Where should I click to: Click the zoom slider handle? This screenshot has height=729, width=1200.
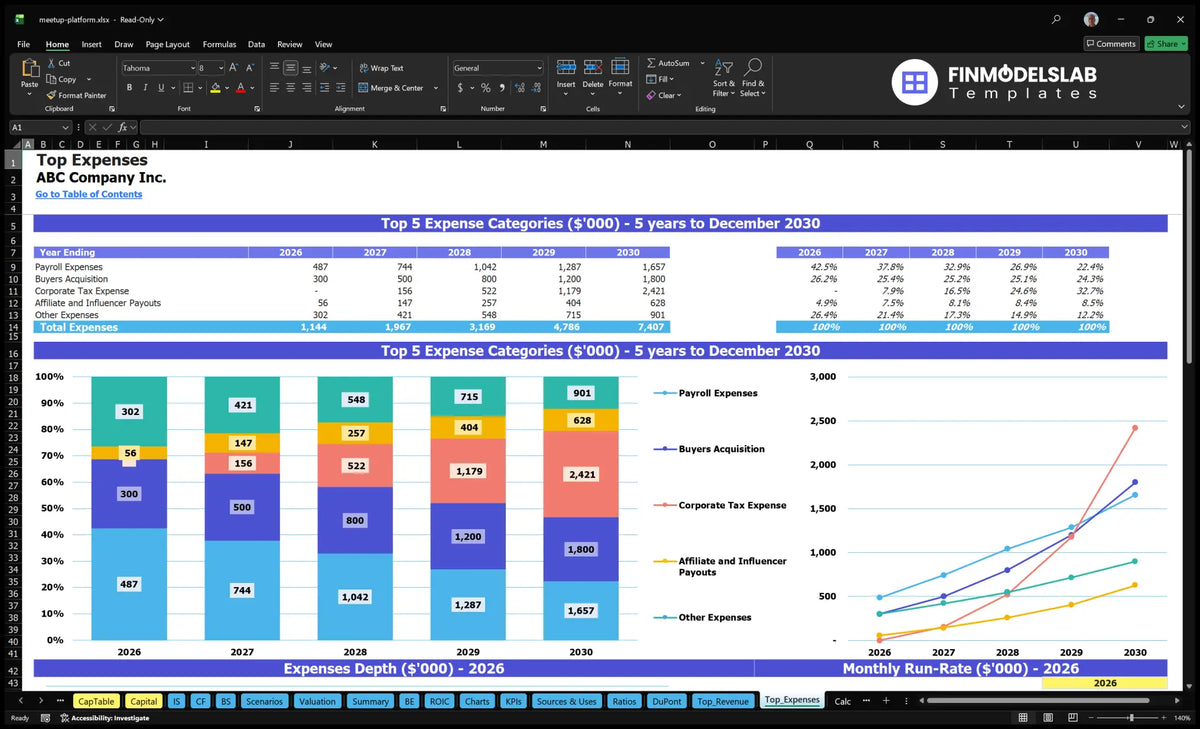click(1131, 718)
